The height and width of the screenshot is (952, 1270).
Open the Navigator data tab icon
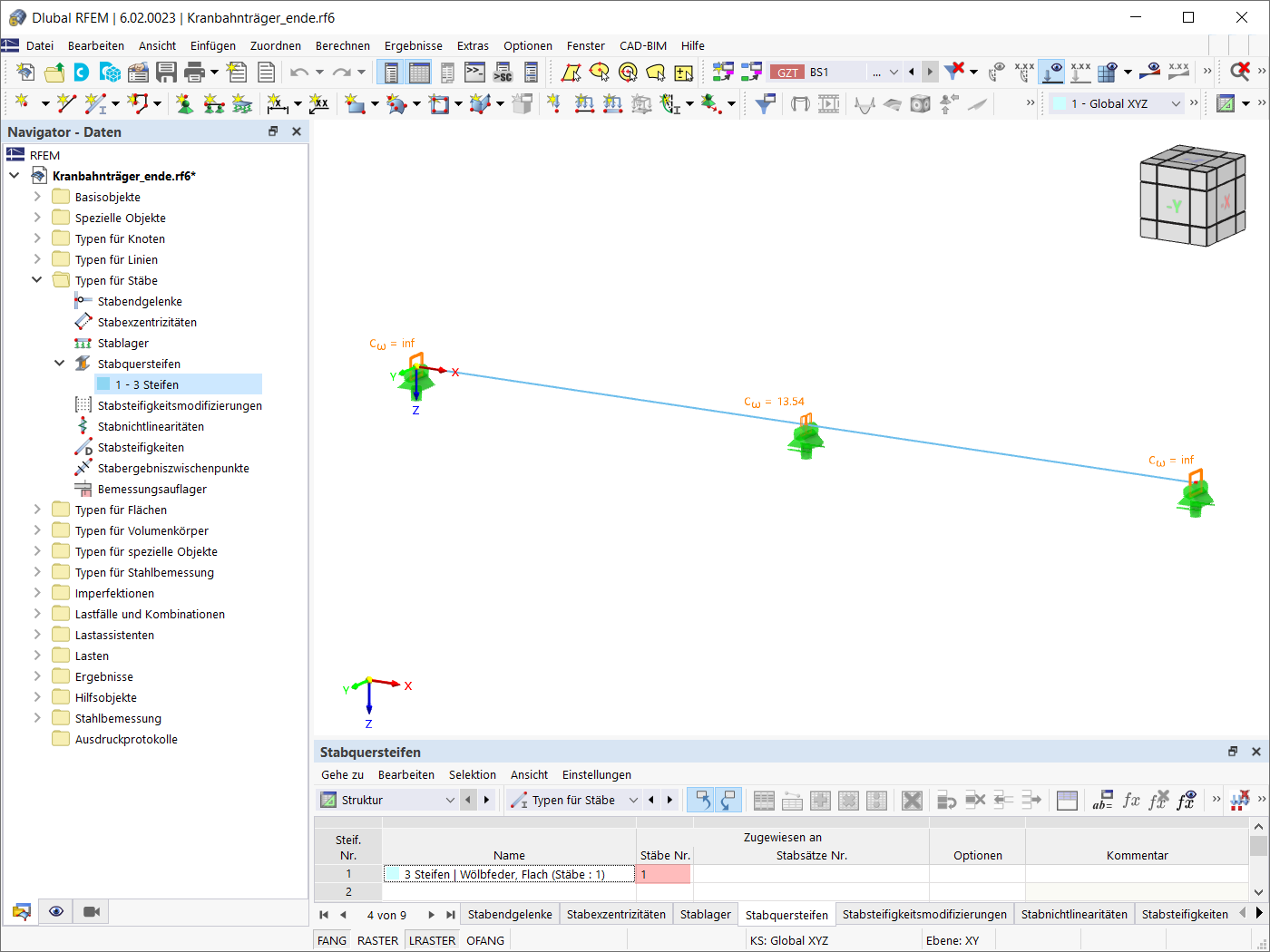[22, 911]
